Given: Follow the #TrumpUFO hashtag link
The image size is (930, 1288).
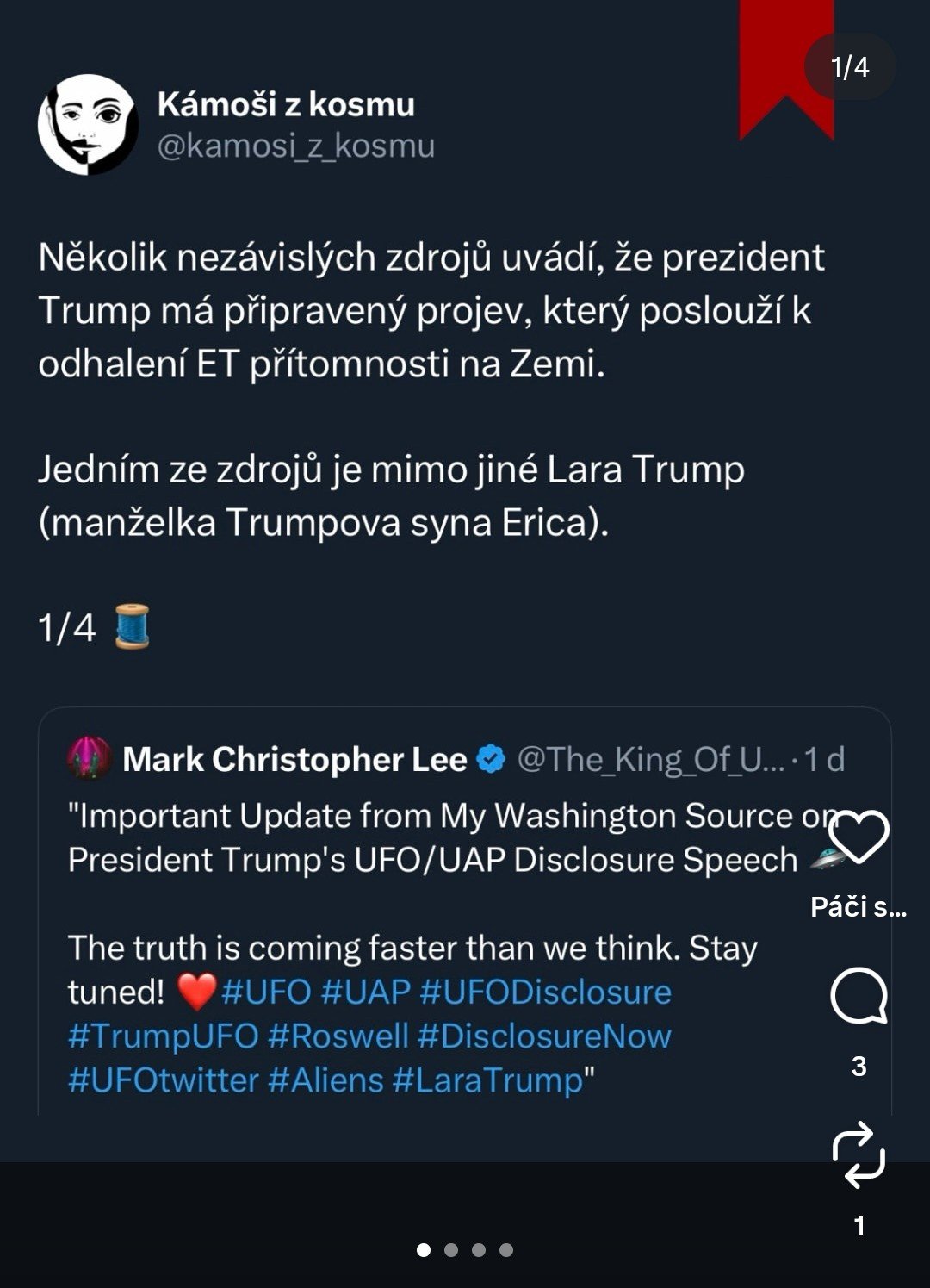Looking at the screenshot, I should tap(163, 1036).
